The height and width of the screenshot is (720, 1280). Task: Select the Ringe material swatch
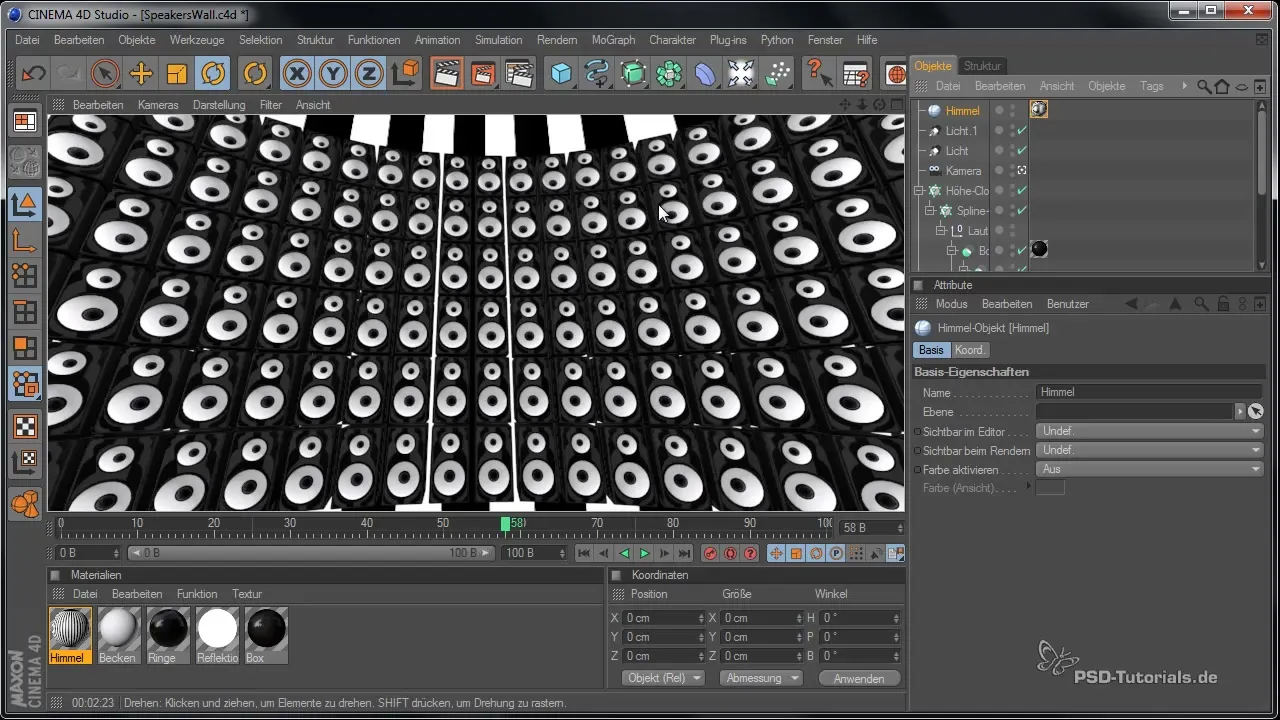coord(168,636)
